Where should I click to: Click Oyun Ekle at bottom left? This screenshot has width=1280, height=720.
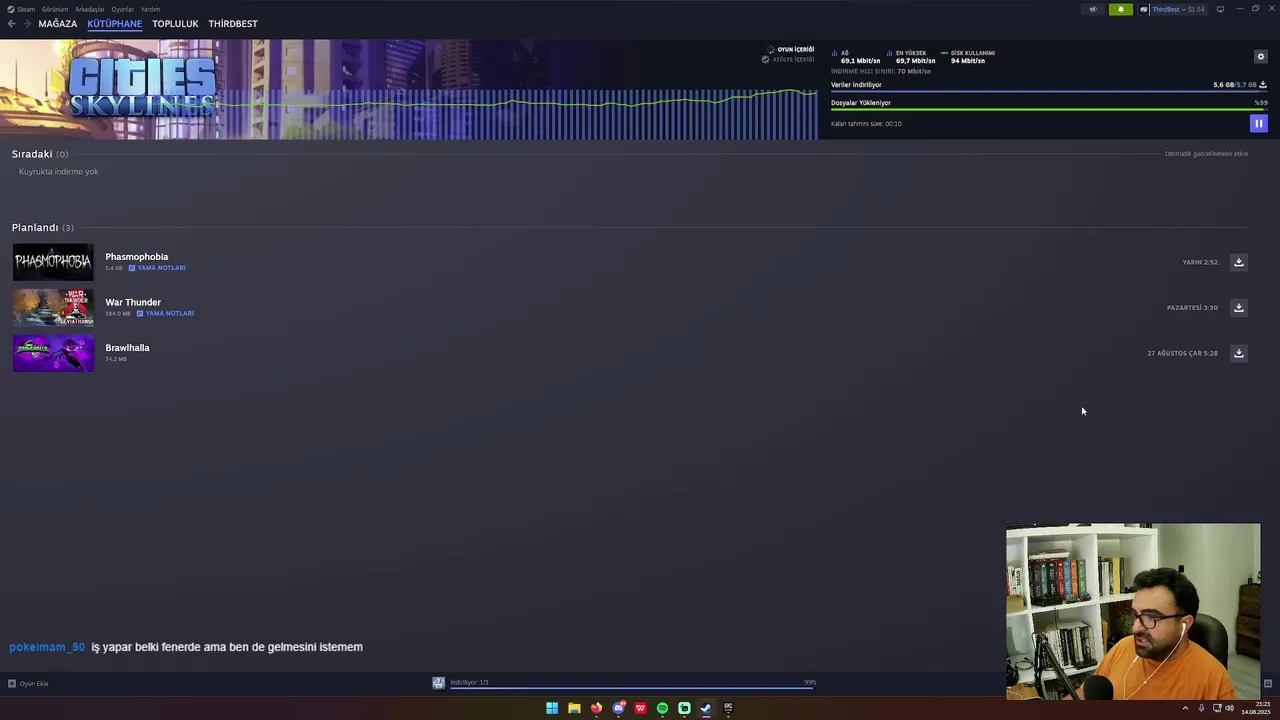28,684
